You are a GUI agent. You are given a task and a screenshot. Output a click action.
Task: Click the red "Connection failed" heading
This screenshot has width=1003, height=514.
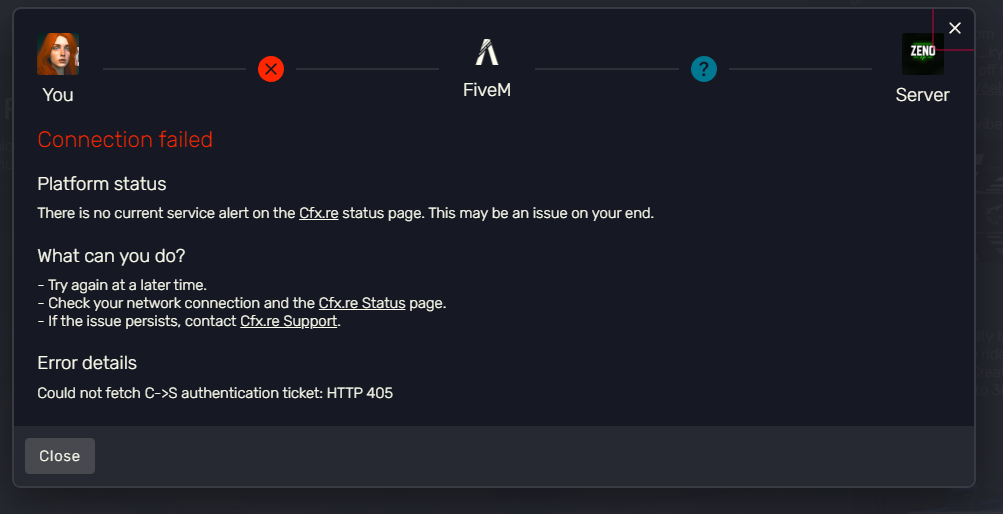tap(125, 139)
